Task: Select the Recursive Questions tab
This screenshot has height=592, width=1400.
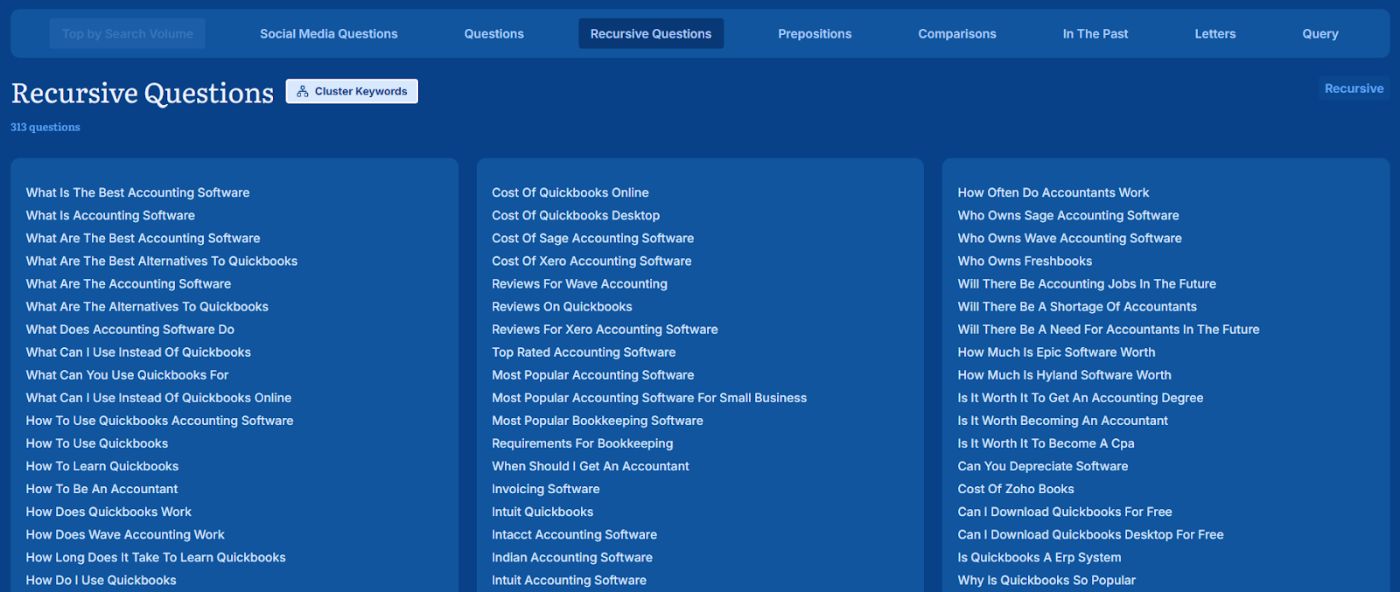Action: [650, 34]
